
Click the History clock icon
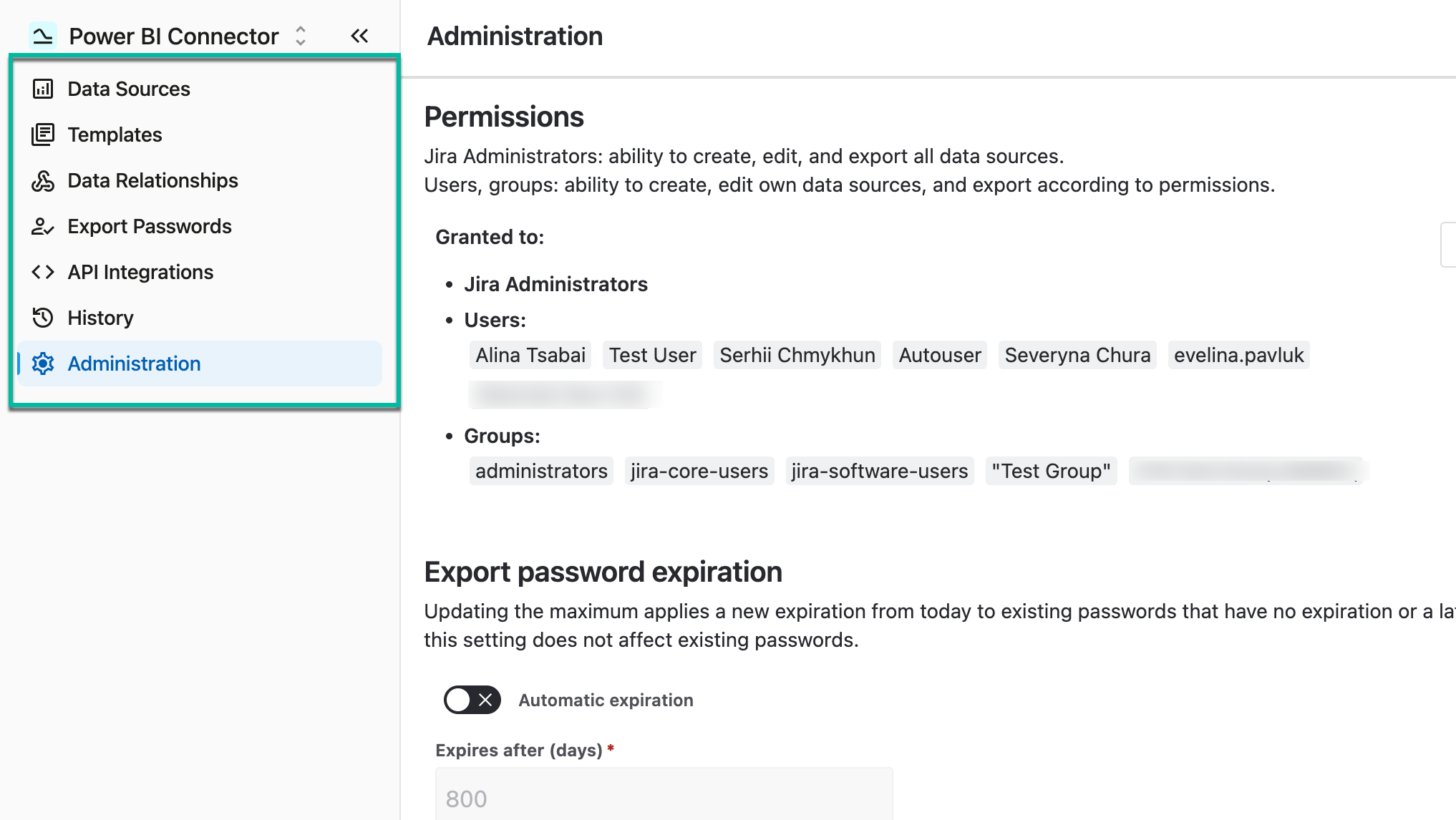pos(43,318)
